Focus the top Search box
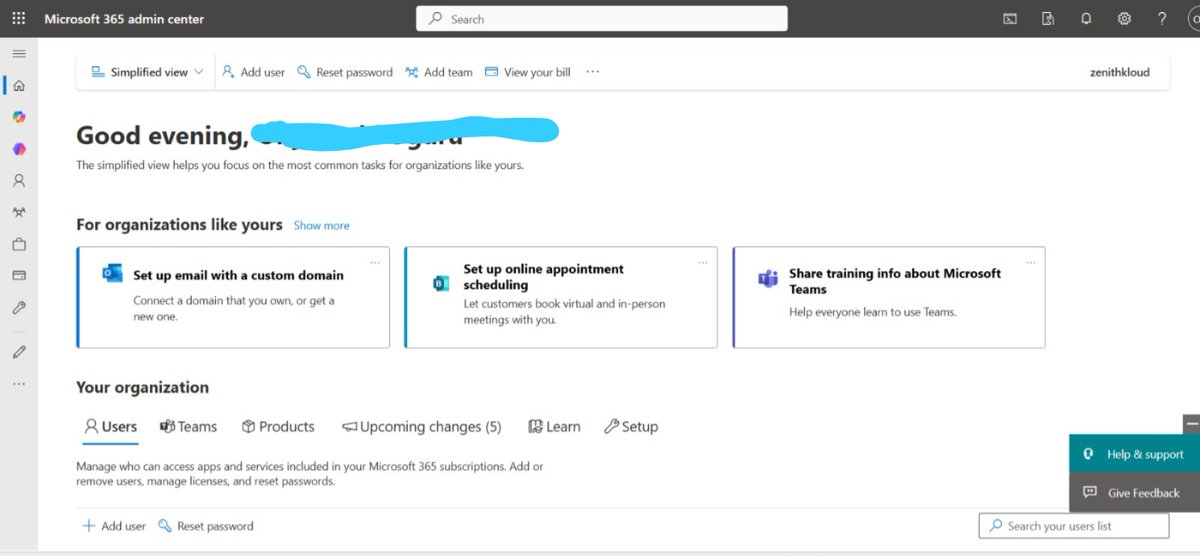Image resolution: width=1200 pixels, height=556 pixels. 602,19
